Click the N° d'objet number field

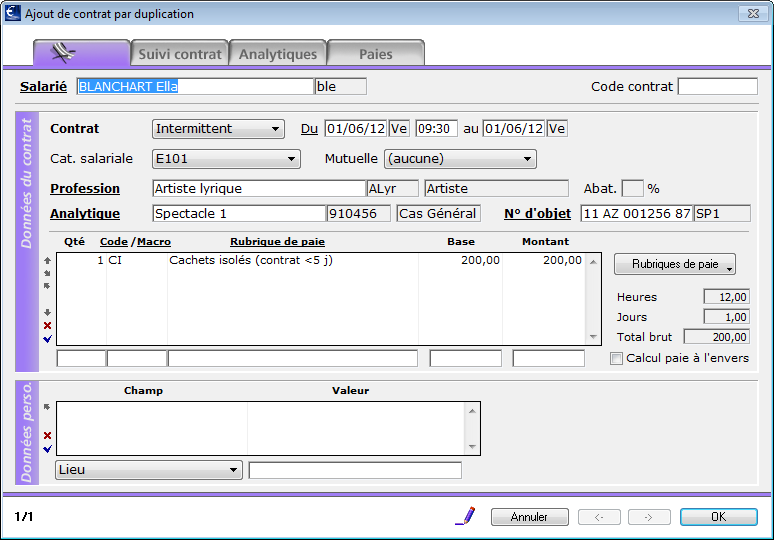pyautogui.click(x=637, y=214)
